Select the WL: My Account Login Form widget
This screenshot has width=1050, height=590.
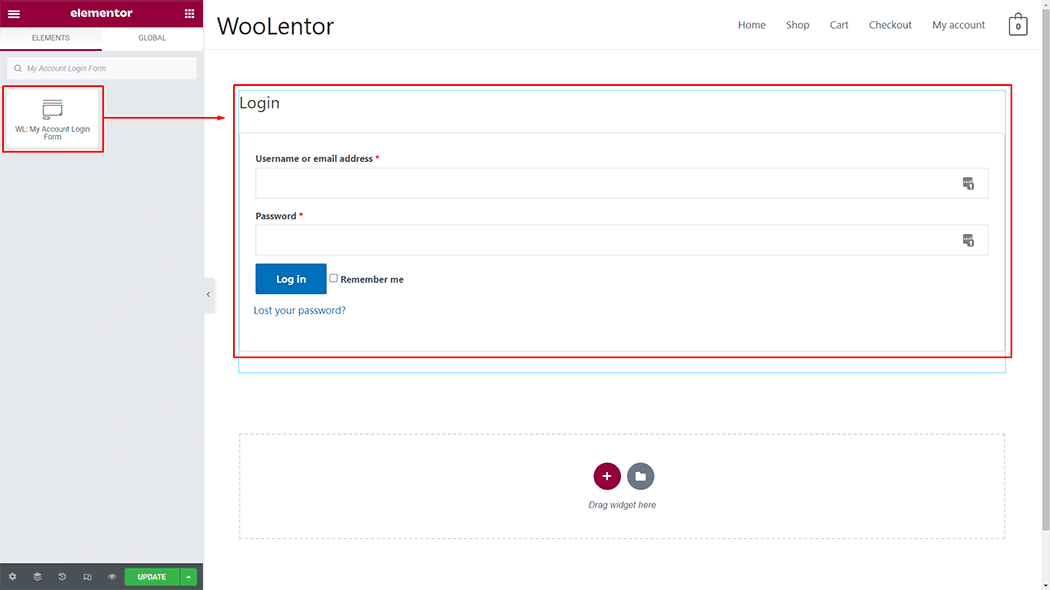pos(53,119)
